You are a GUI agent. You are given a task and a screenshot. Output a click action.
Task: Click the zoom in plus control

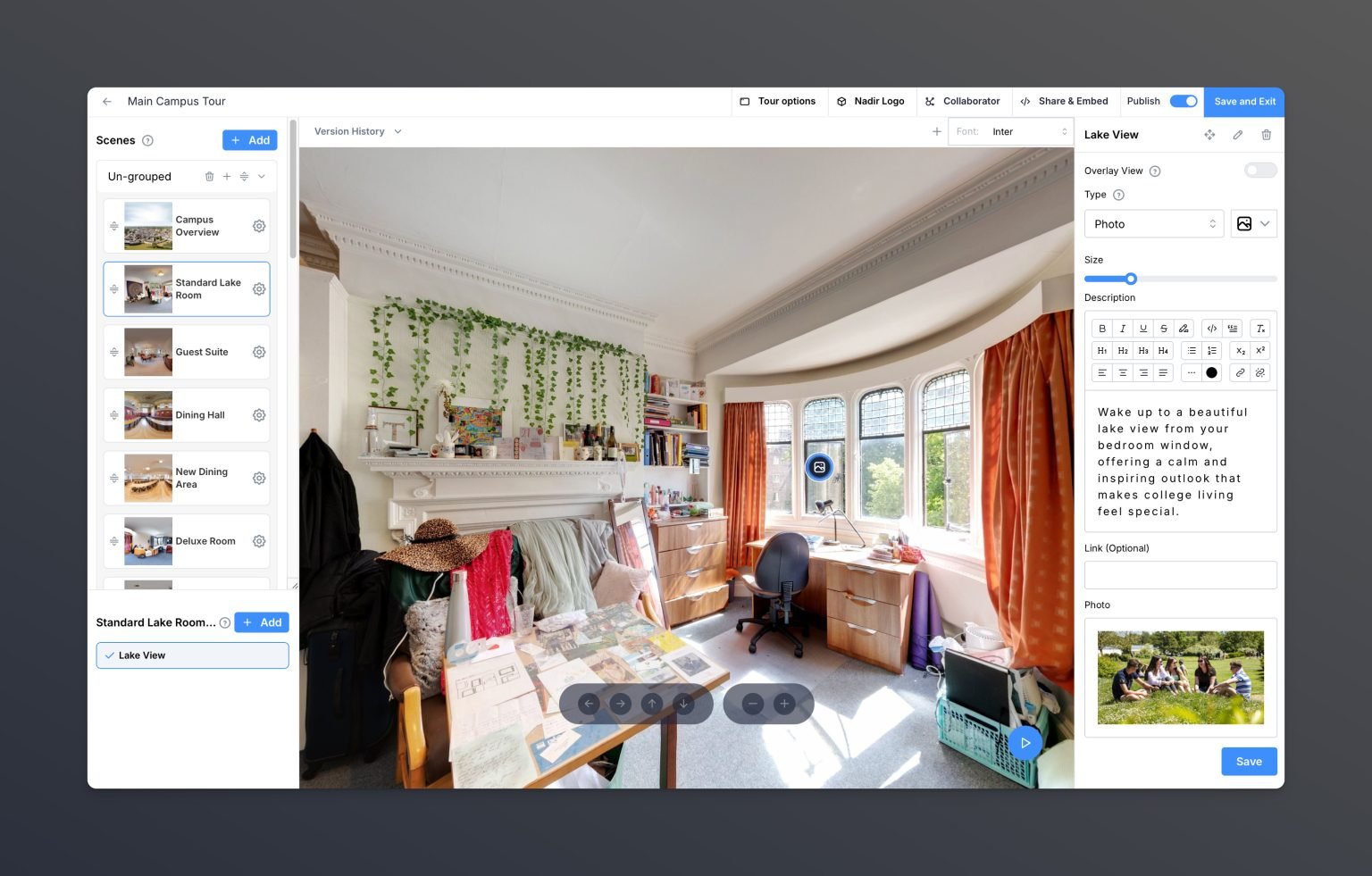[784, 704]
